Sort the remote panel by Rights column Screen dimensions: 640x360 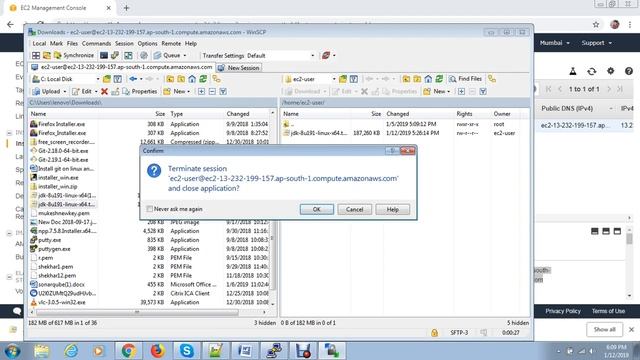click(x=464, y=114)
